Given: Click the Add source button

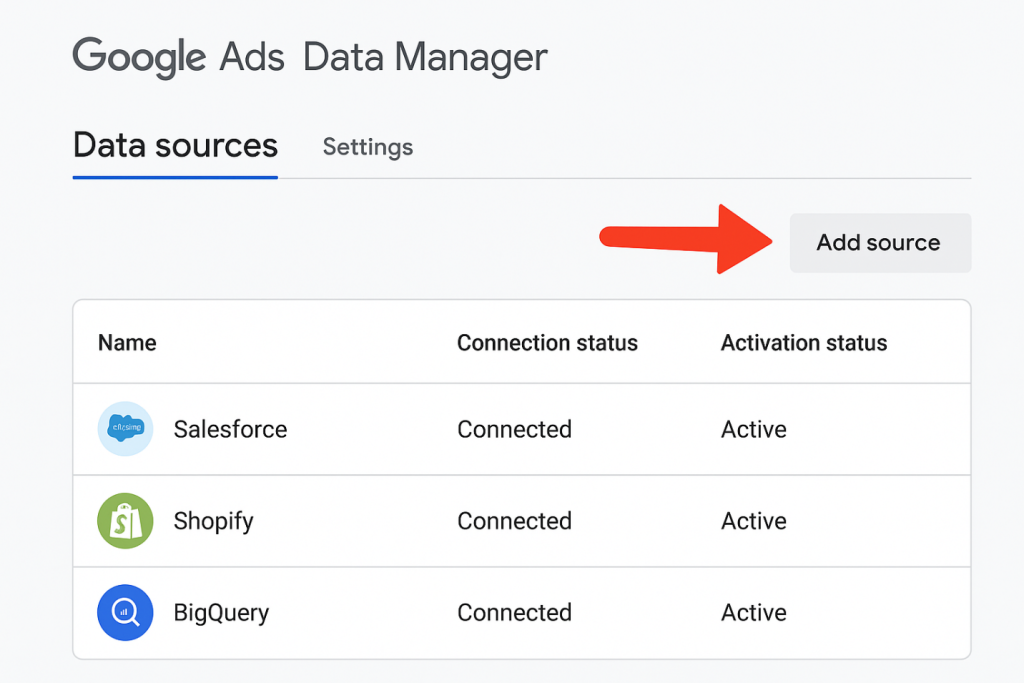Looking at the screenshot, I should click(x=880, y=243).
